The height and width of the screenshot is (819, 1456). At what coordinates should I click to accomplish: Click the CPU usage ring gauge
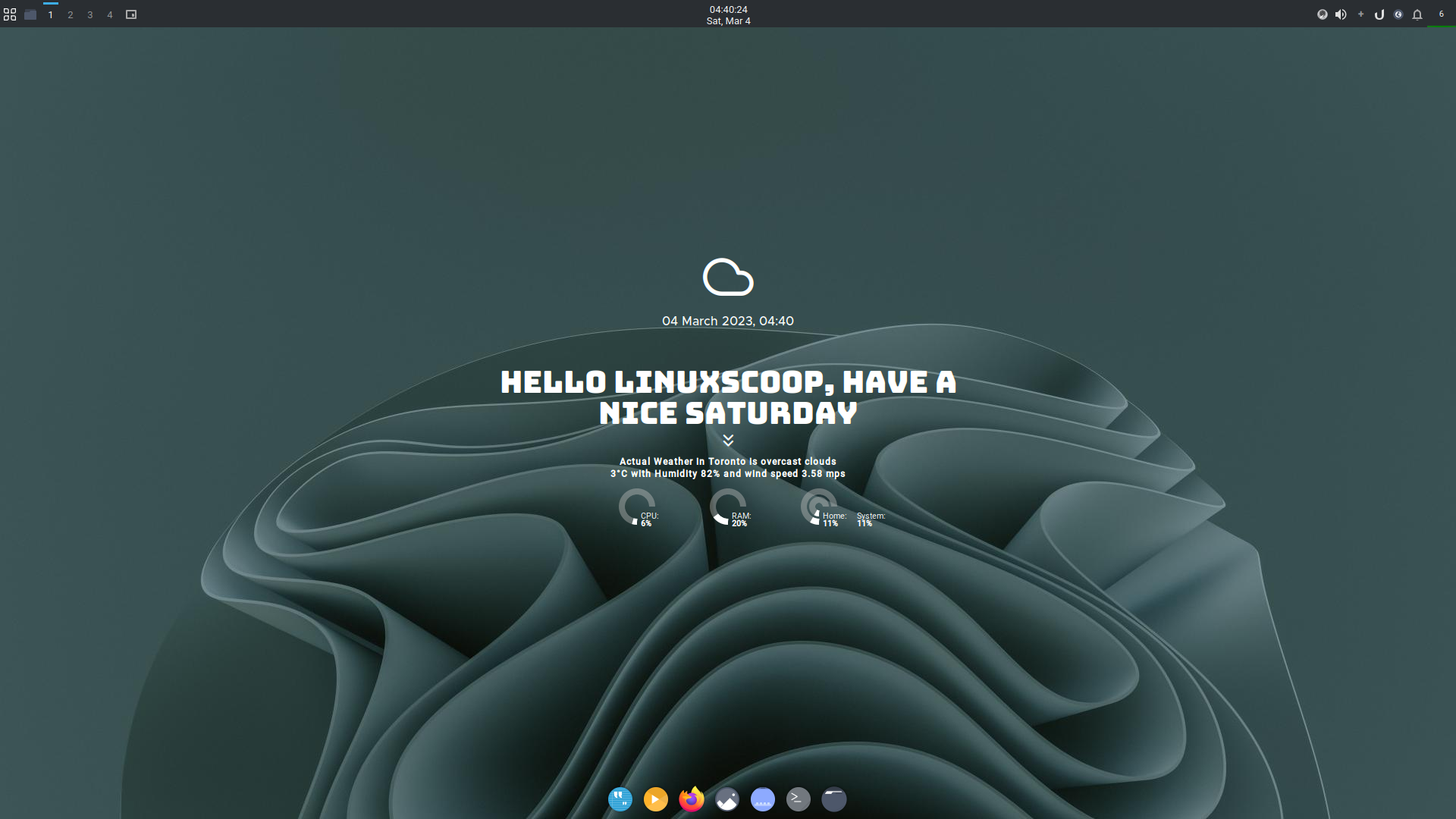(x=637, y=507)
